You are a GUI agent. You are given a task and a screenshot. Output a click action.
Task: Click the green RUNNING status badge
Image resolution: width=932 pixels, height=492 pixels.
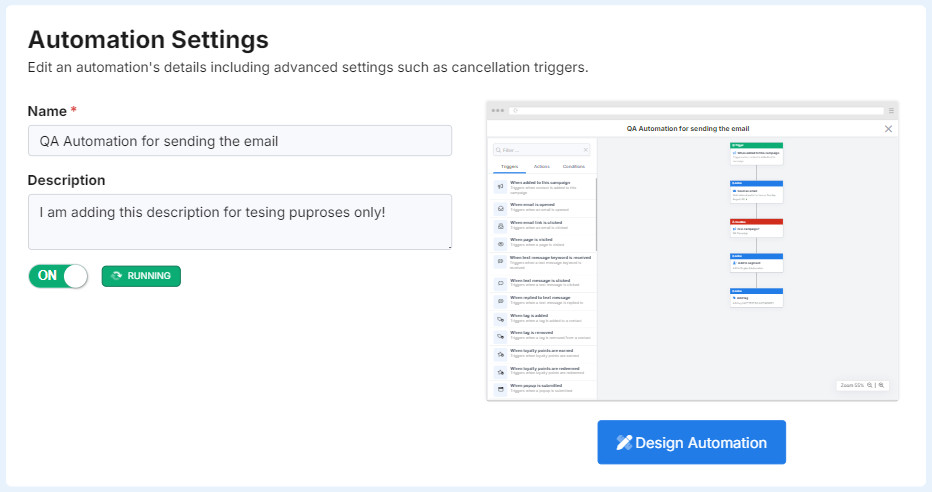point(141,276)
